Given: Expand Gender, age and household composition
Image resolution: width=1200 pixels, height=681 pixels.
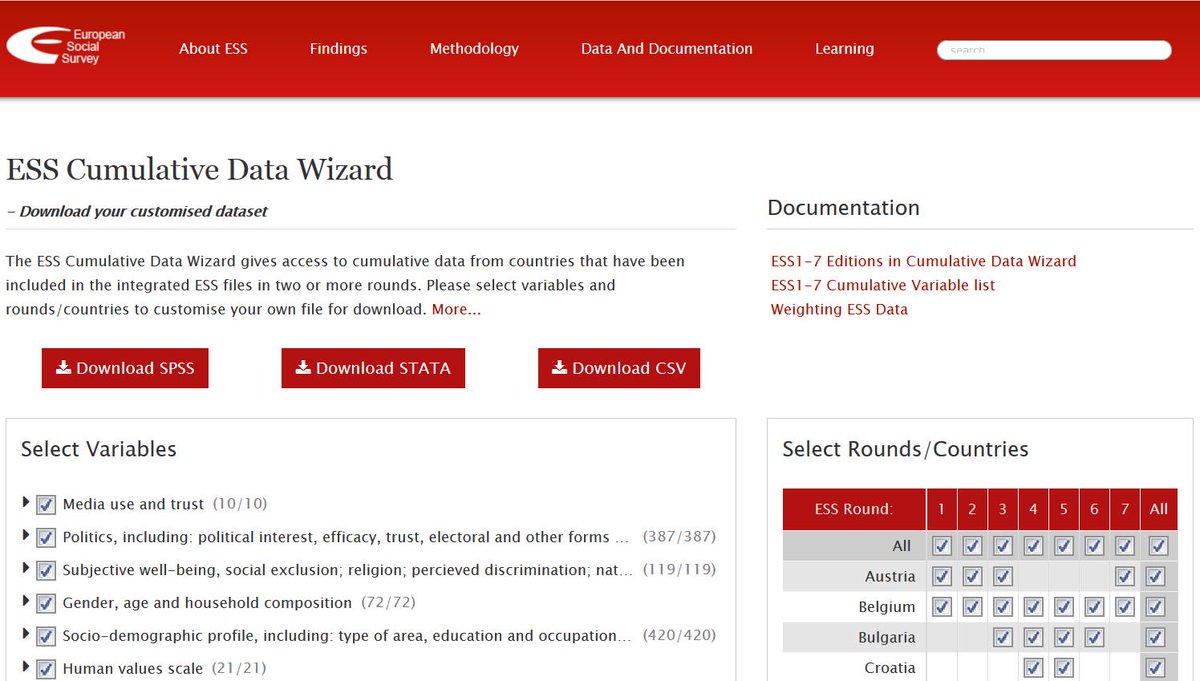Looking at the screenshot, I should coord(26,602).
